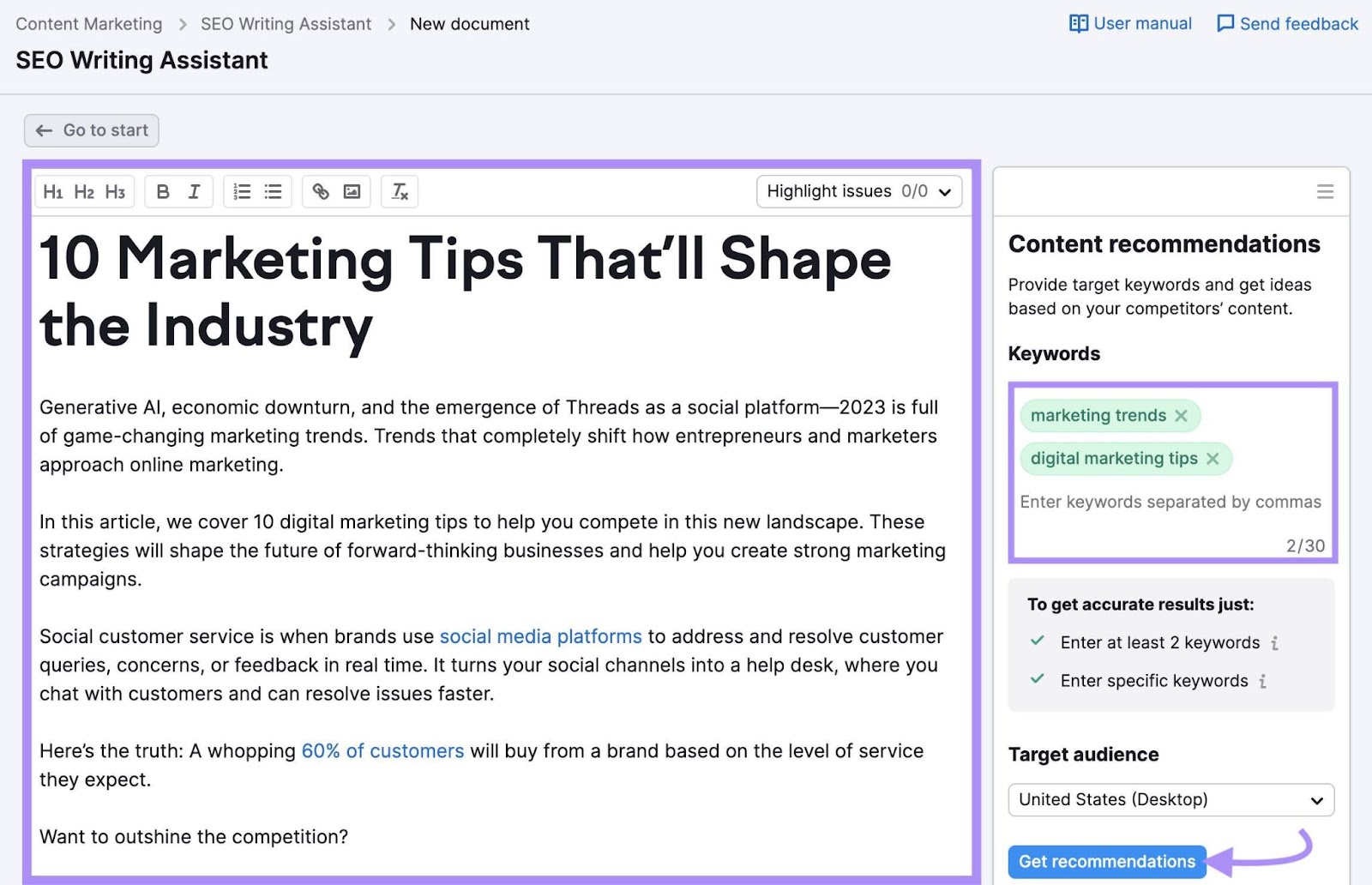Remove the digital marketing tips keyword
This screenshot has height=885, width=1372.
click(1213, 458)
